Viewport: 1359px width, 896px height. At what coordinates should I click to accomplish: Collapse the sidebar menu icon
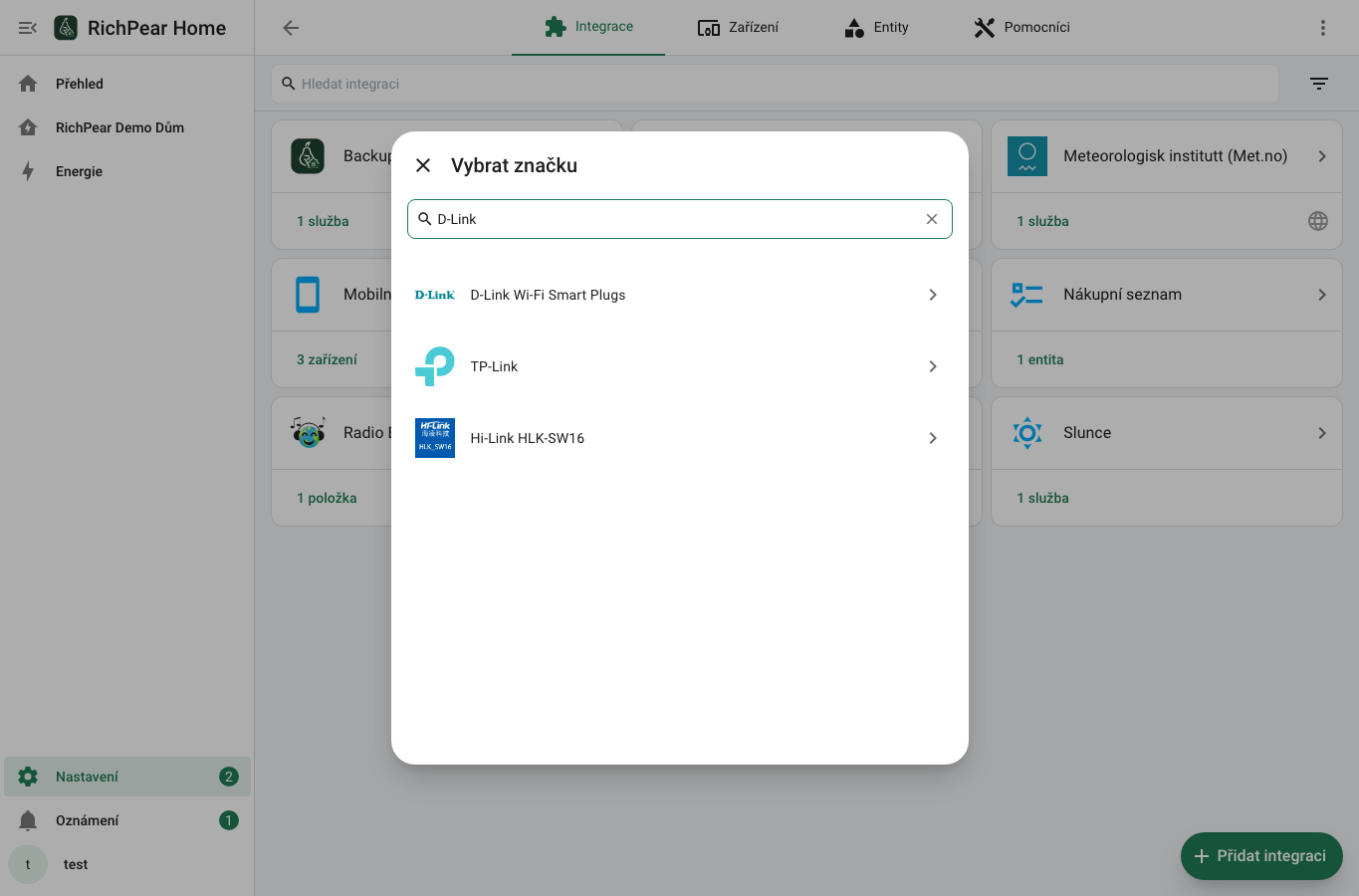28,28
